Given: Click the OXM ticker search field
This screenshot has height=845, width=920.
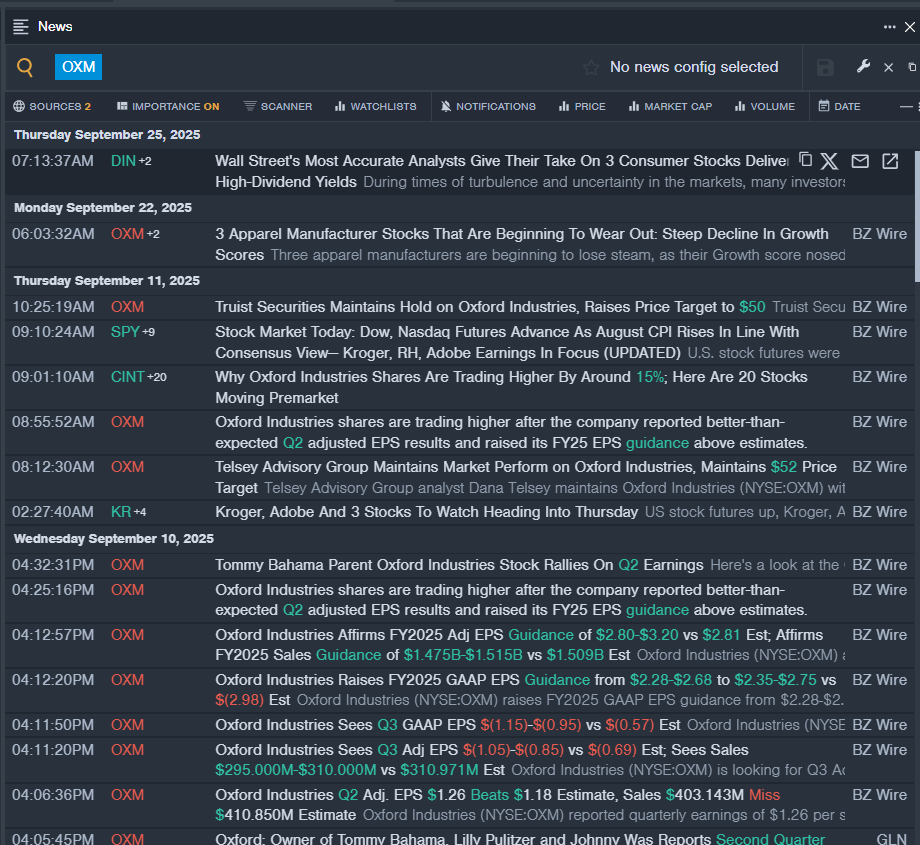Looking at the screenshot, I should point(78,67).
